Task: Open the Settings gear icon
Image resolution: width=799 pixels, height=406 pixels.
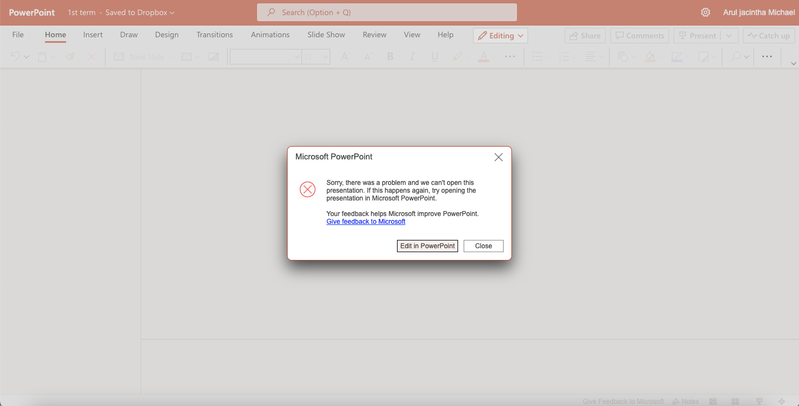Action: pyautogui.click(x=705, y=12)
